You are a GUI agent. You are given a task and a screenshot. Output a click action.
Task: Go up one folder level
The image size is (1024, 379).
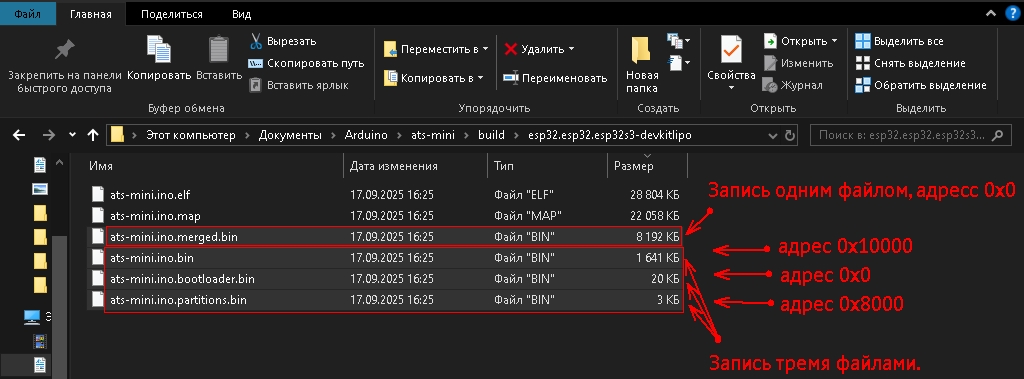[x=93, y=135]
